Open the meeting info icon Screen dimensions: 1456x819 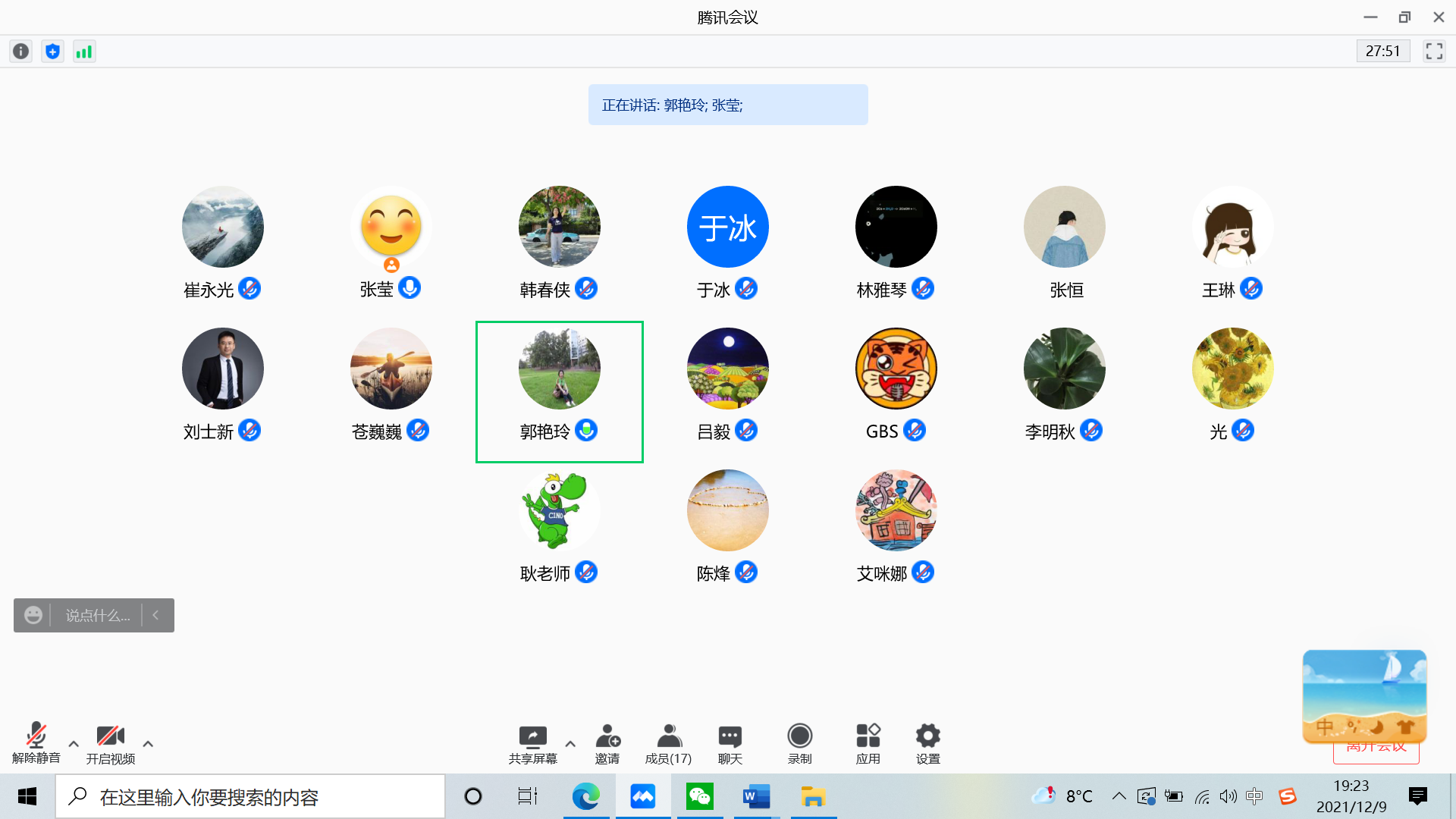point(20,52)
